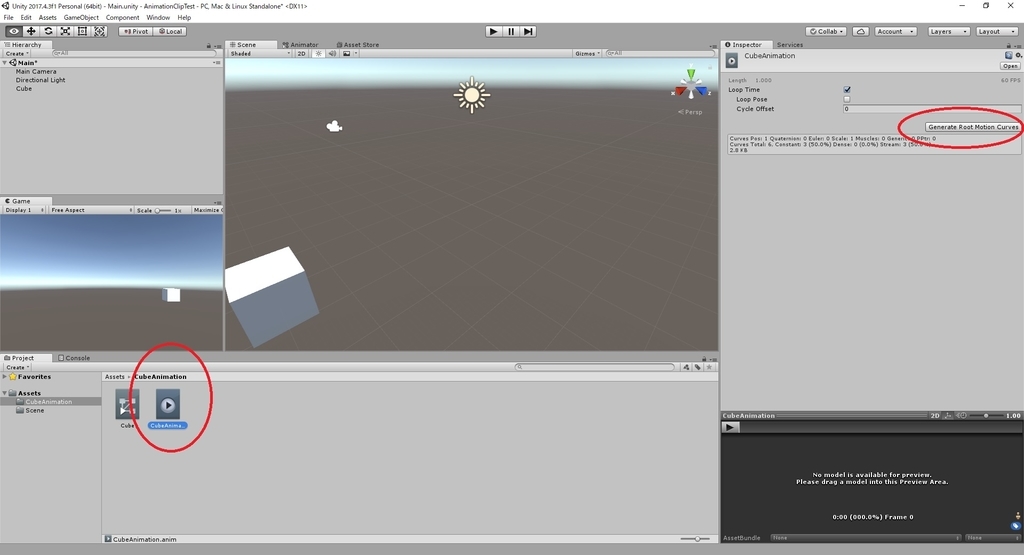Open the Inspector gear settings icon

[1018, 56]
